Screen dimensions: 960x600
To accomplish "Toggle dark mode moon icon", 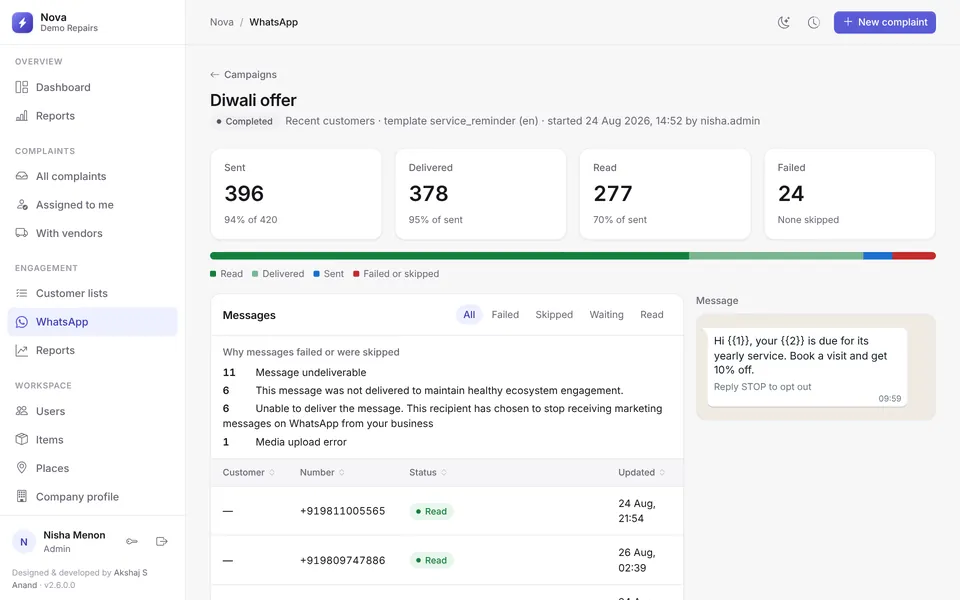I will [784, 22].
